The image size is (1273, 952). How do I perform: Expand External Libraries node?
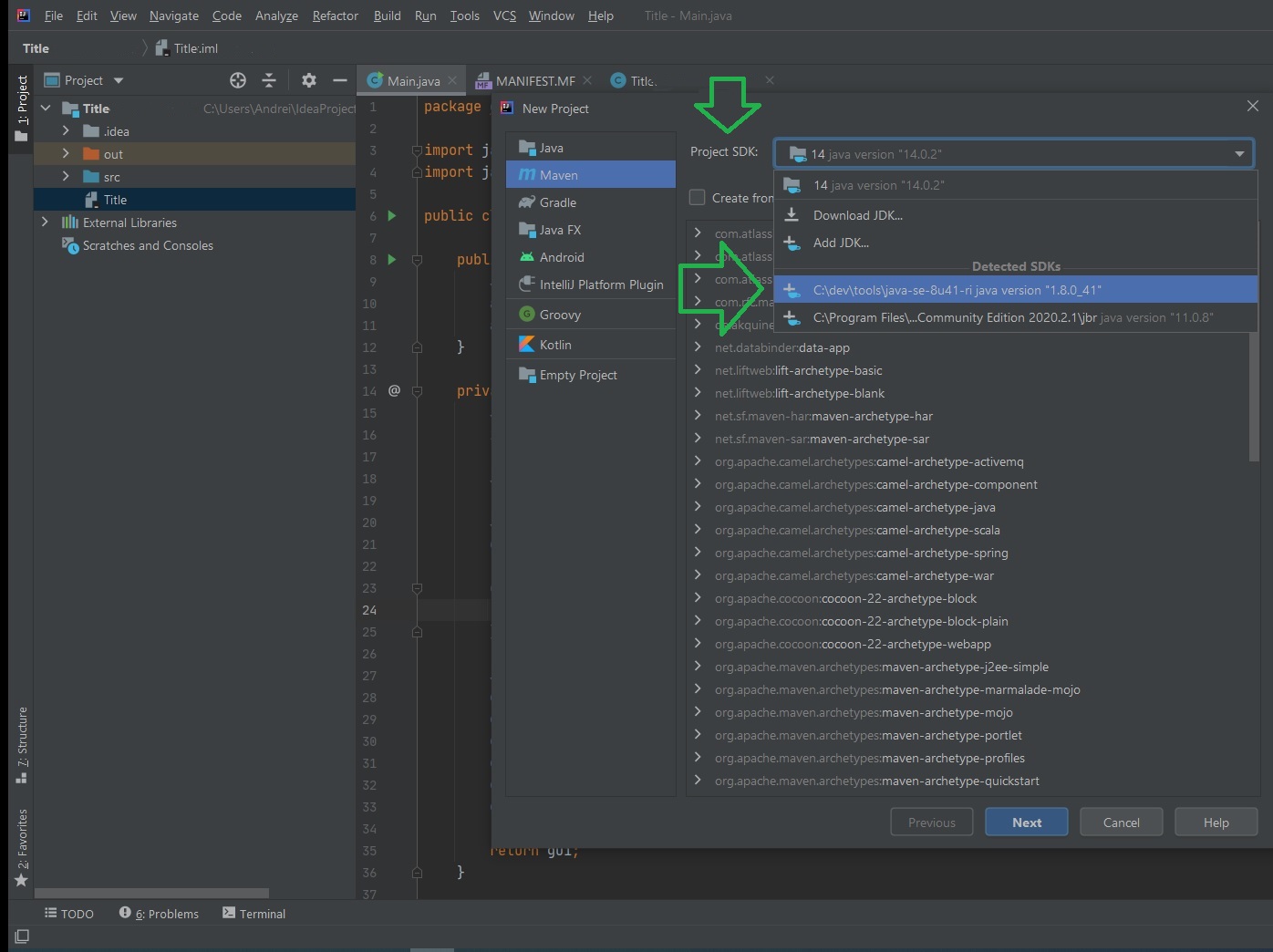tap(45, 222)
